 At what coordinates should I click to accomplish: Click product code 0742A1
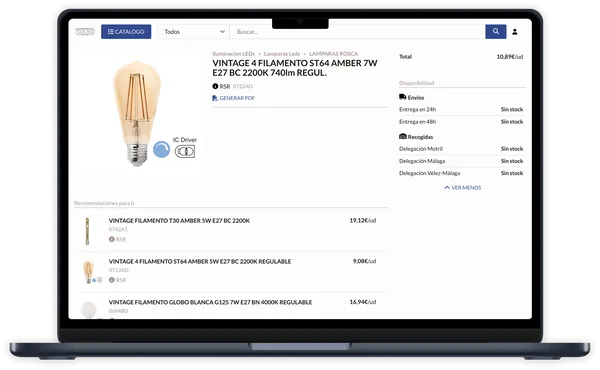[x=118, y=230]
